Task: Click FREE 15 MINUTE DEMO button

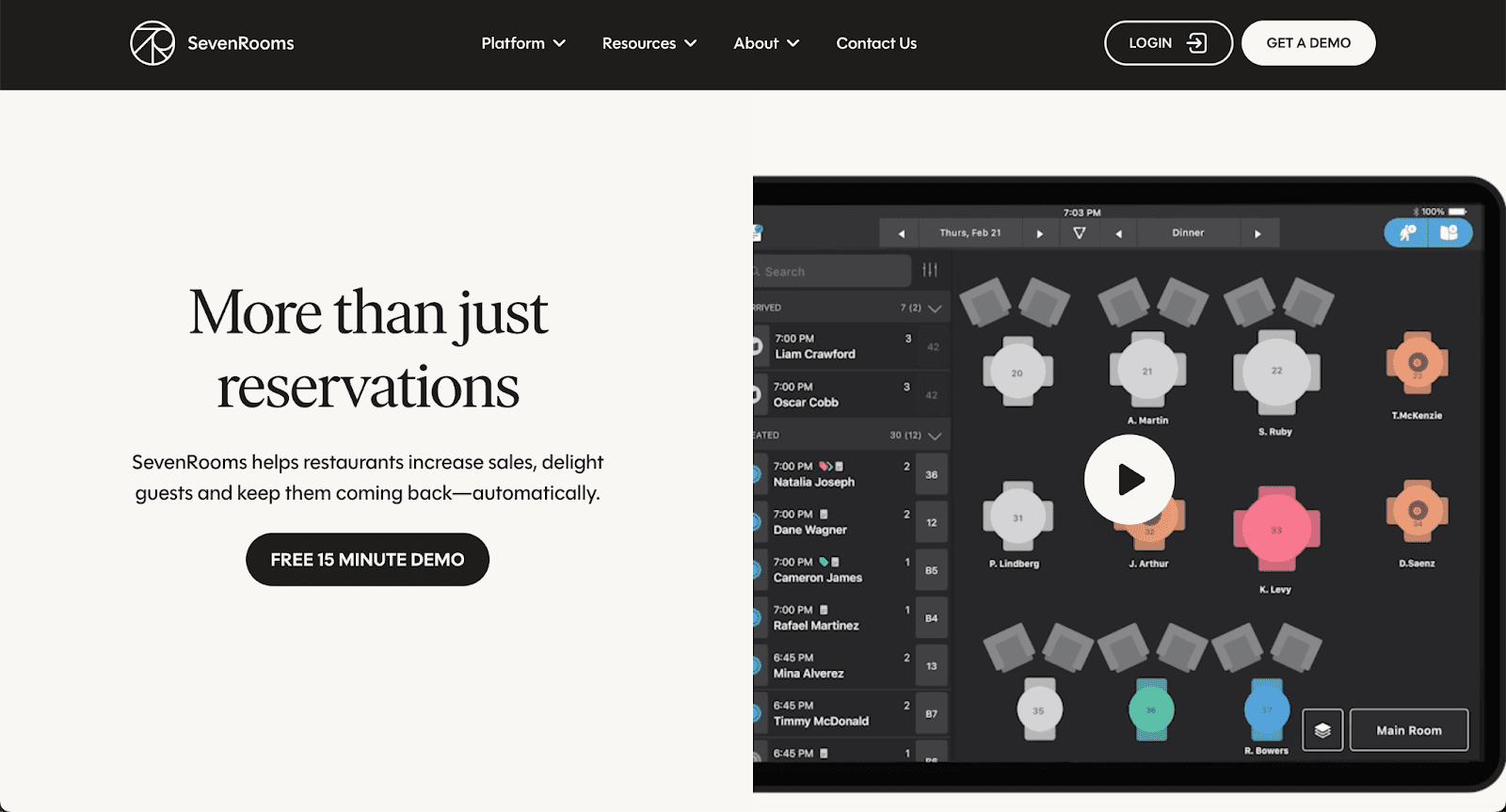Action: pyautogui.click(x=367, y=560)
